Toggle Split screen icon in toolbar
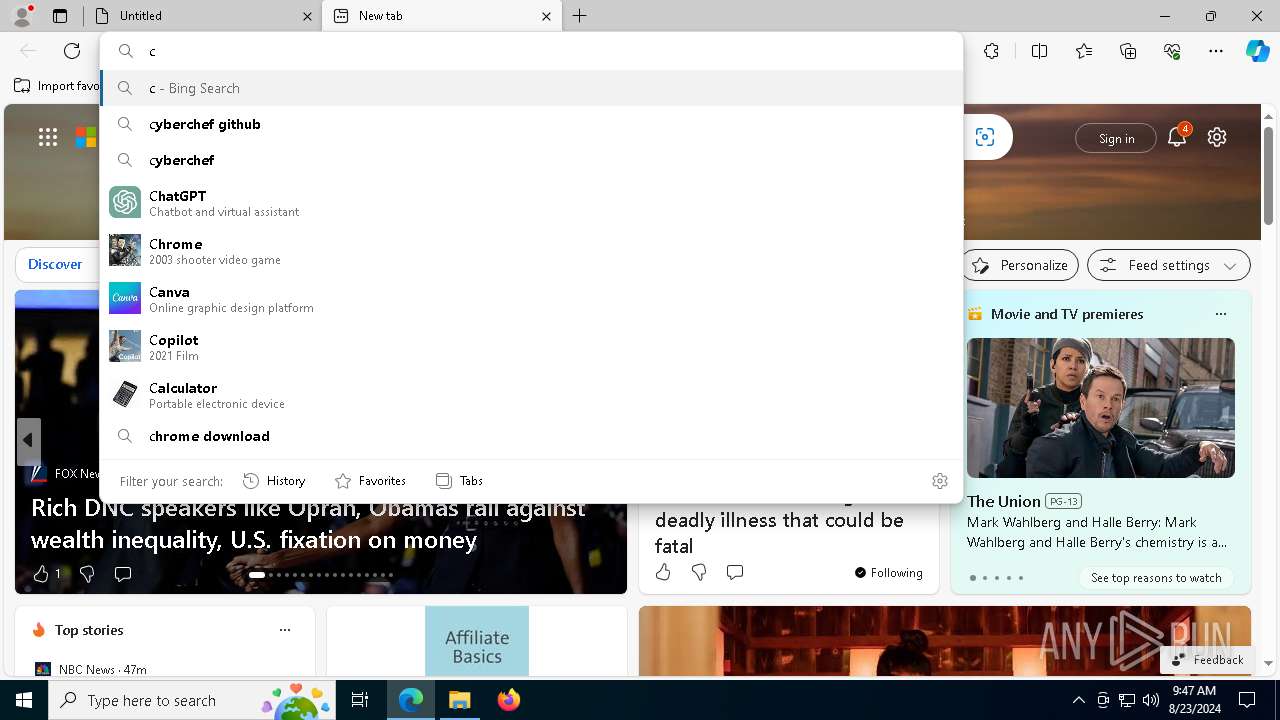1280x720 pixels. click(1039, 51)
